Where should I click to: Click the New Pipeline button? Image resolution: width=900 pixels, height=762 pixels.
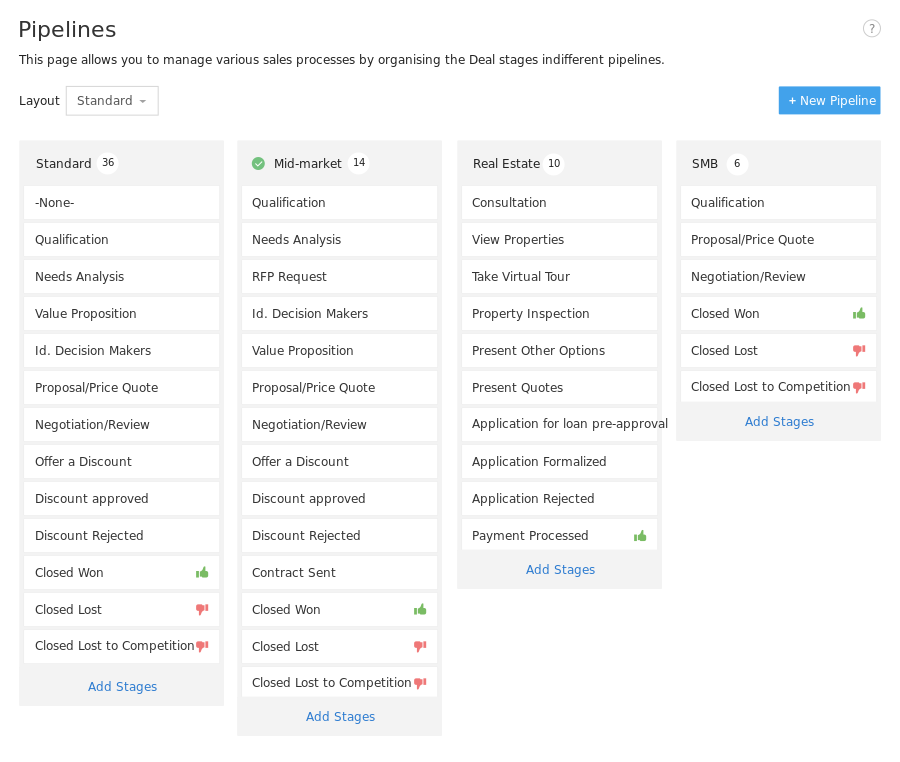(829, 100)
